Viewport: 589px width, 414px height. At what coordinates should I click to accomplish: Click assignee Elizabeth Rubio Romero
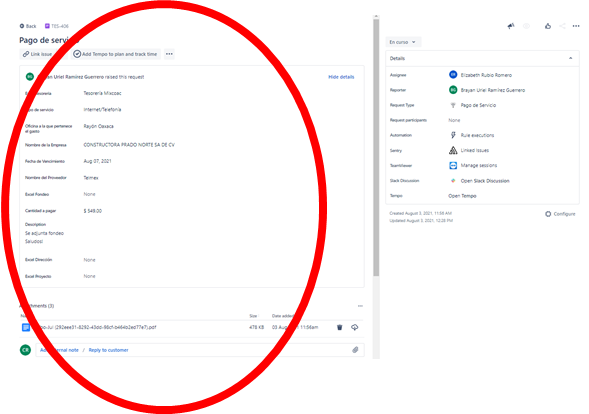pos(486,75)
